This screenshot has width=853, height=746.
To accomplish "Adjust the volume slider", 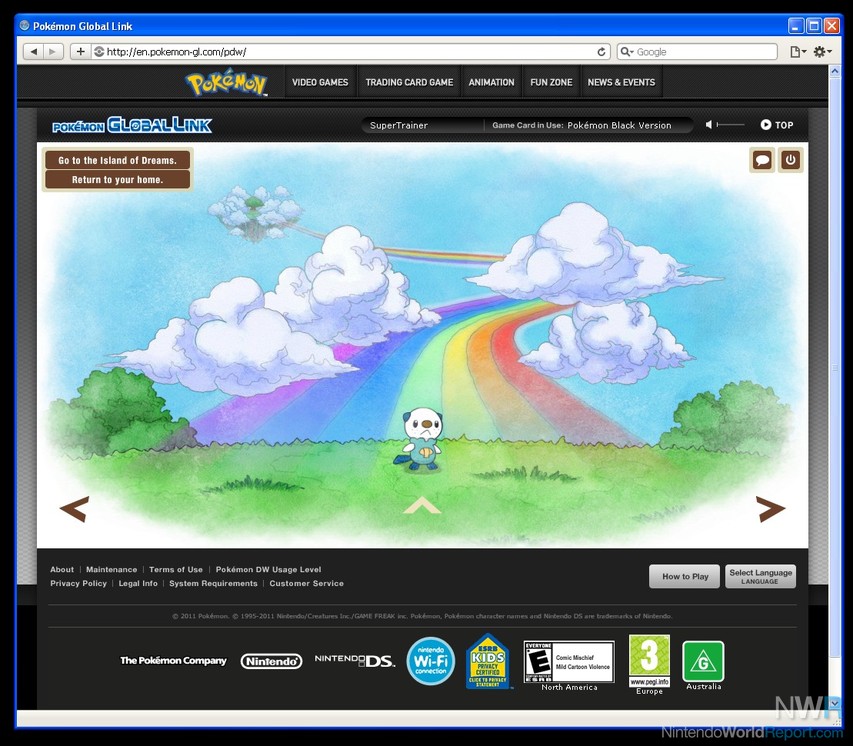I will (x=731, y=125).
